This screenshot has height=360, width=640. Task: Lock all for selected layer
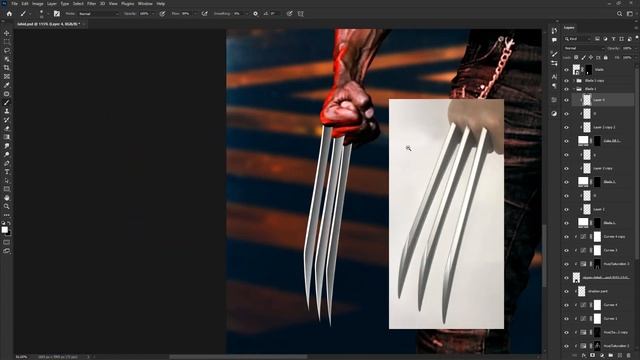coord(606,58)
